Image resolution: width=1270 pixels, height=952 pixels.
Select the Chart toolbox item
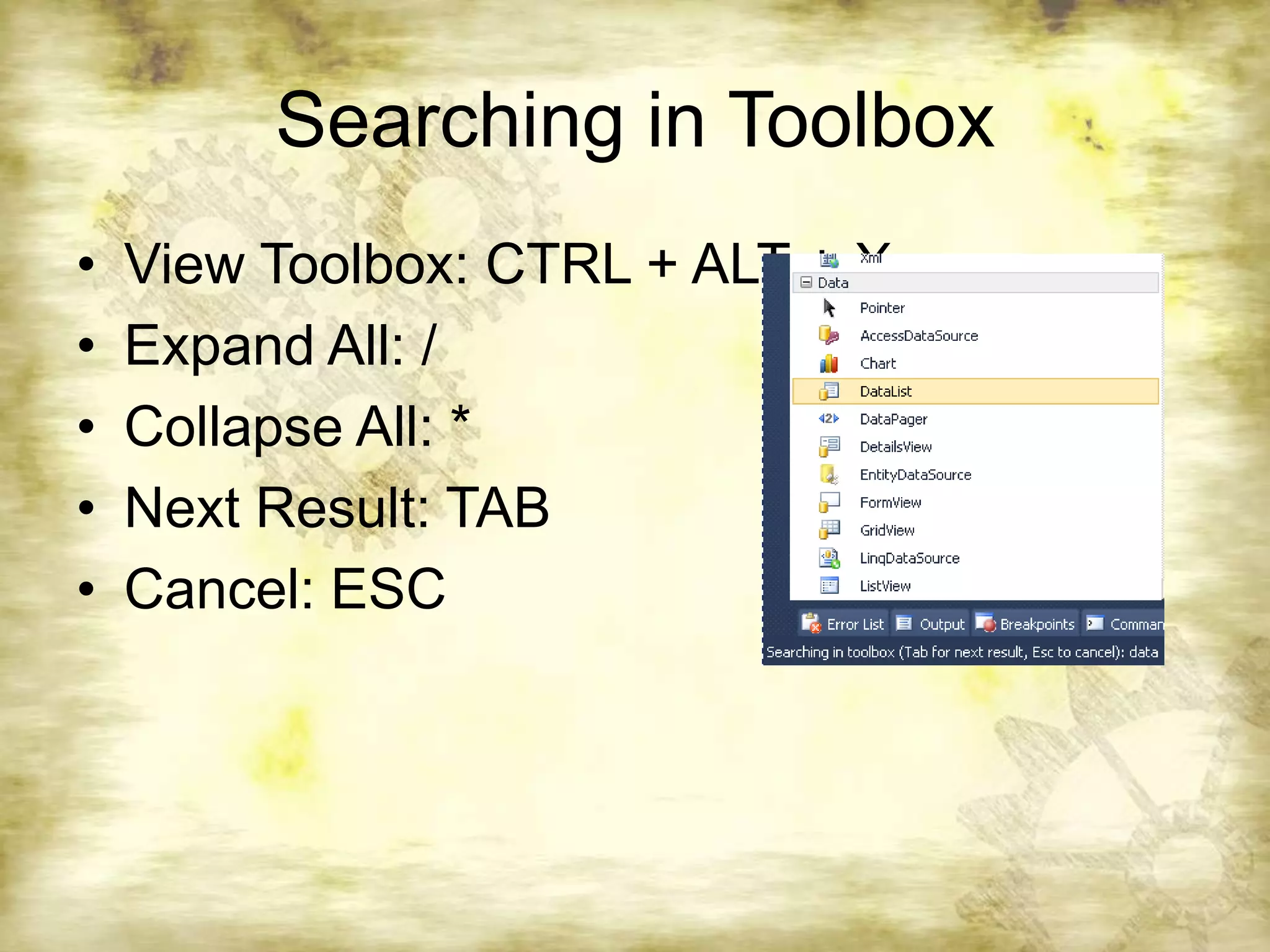pos(975,363)
